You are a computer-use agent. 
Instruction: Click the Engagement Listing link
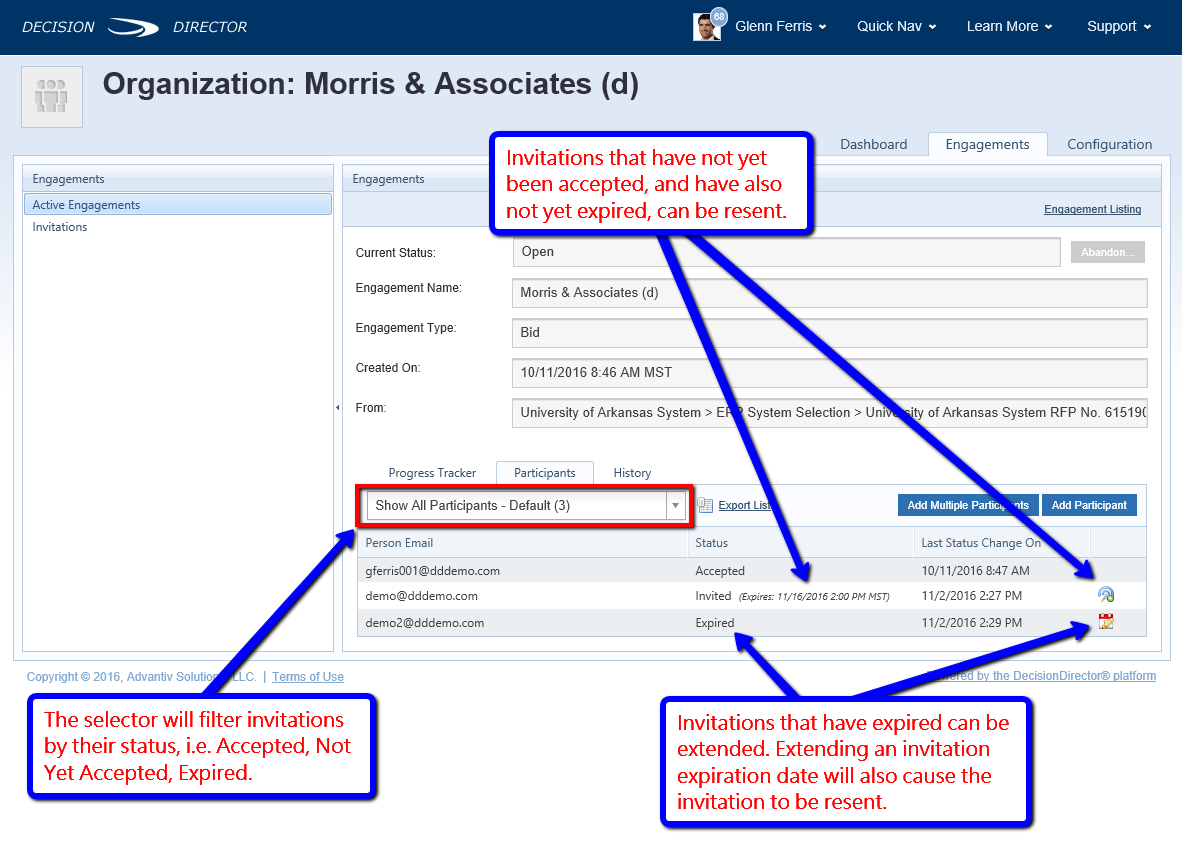click(x=1092, y=210)
